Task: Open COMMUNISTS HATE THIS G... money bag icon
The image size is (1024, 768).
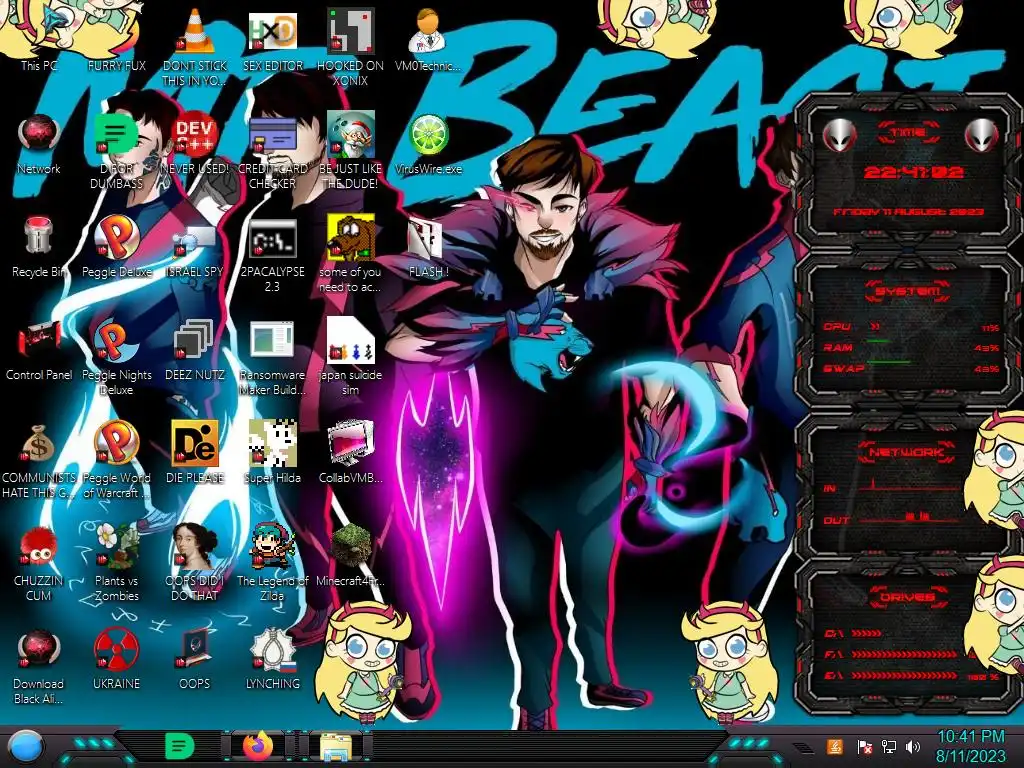Action: (x=39, y=460)
